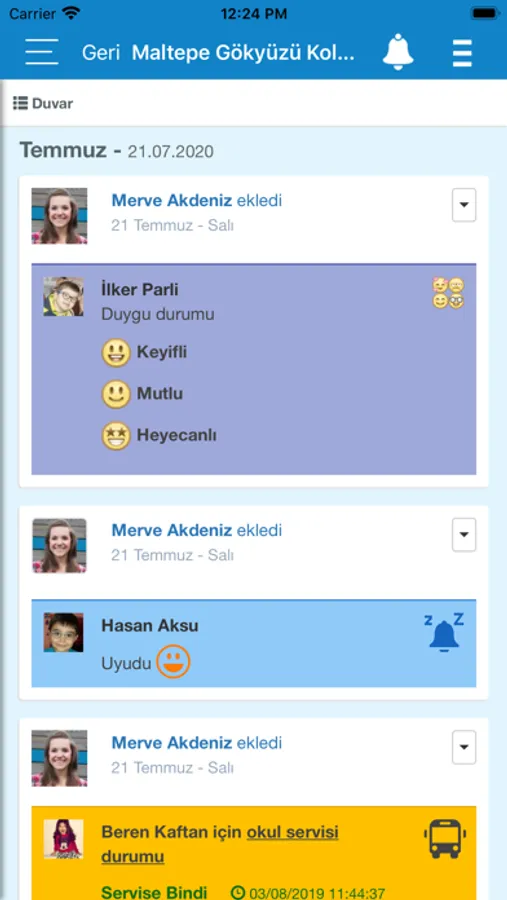Expand dropdown on school bus status post
Screen dimensions: 507x900
coord(464,747)
